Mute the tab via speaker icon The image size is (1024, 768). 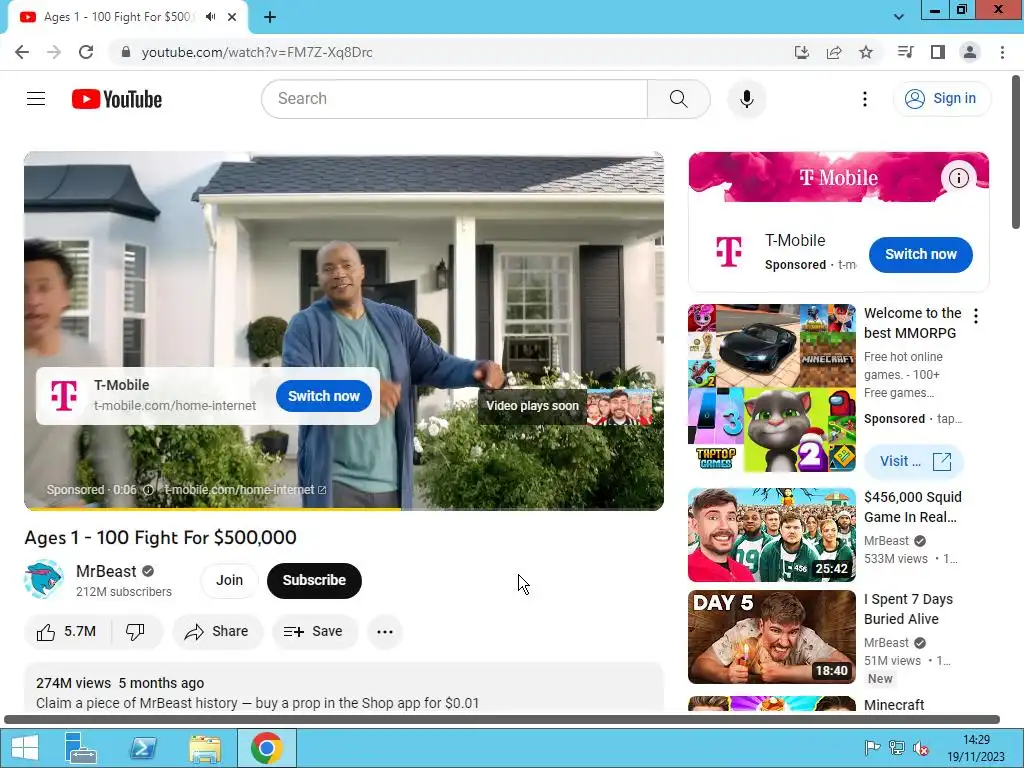[210, 17]
